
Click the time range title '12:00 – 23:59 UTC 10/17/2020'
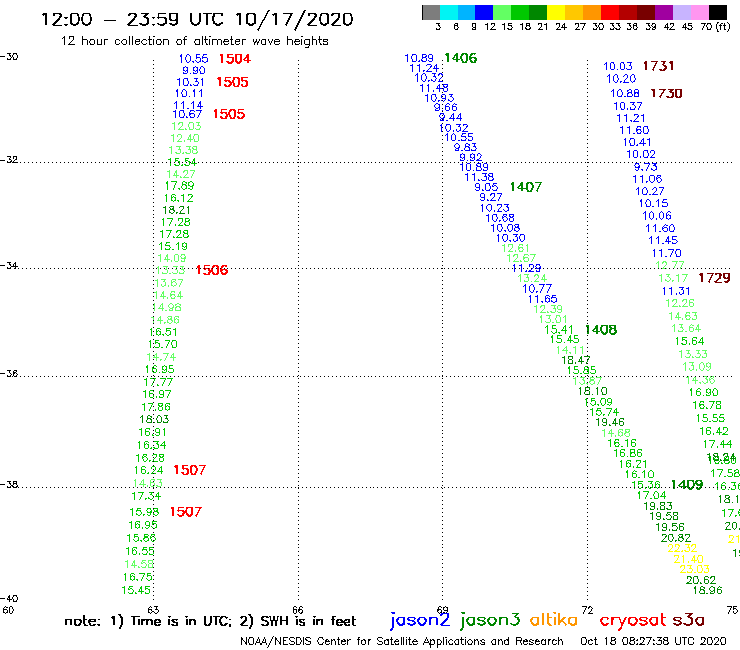[197, 19]
